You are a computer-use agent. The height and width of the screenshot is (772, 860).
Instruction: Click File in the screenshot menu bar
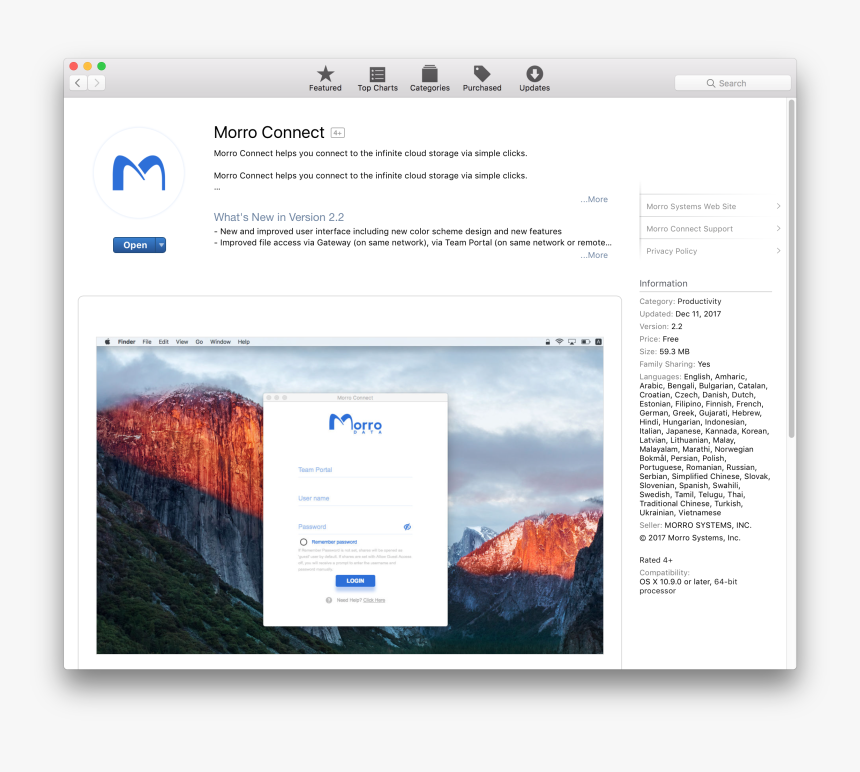pos(147,342)
